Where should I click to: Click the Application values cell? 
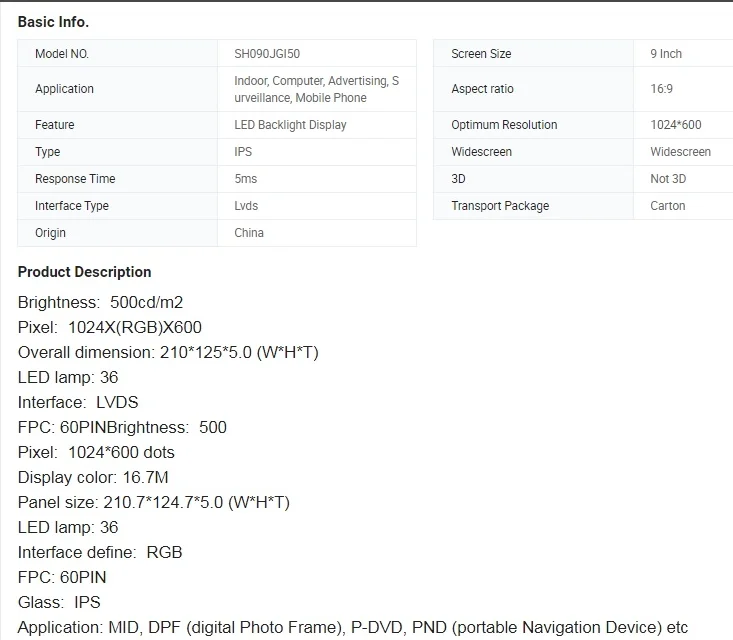tap(316, 89)
